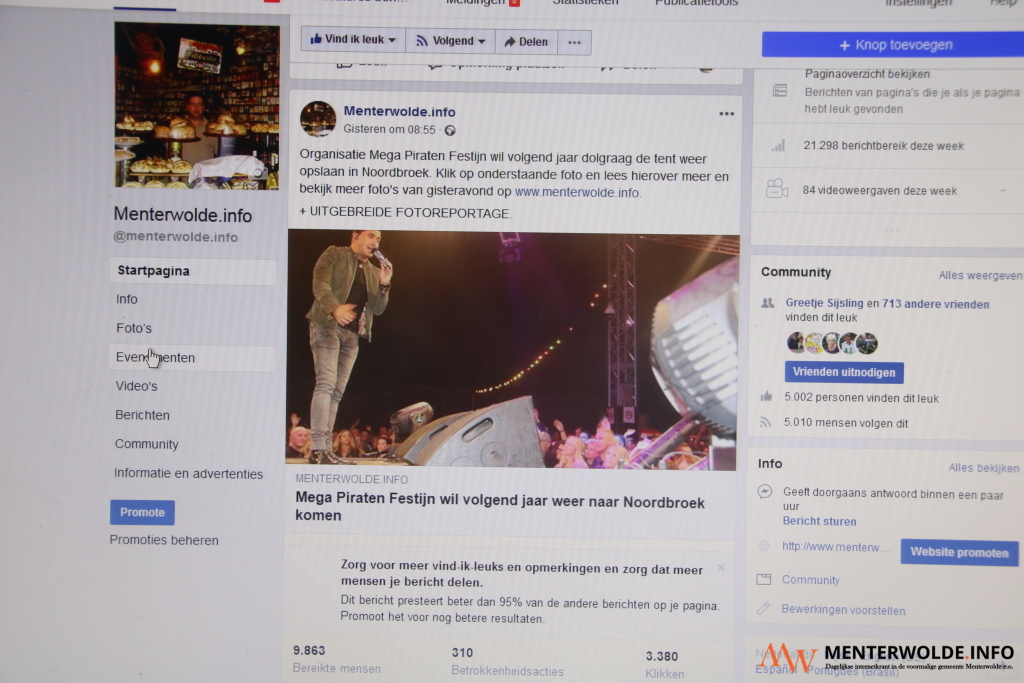1024x683 pixels.
Task: Click the thumbs-up icon beside 5.002 personen
Action: click(x=767, y=396)
